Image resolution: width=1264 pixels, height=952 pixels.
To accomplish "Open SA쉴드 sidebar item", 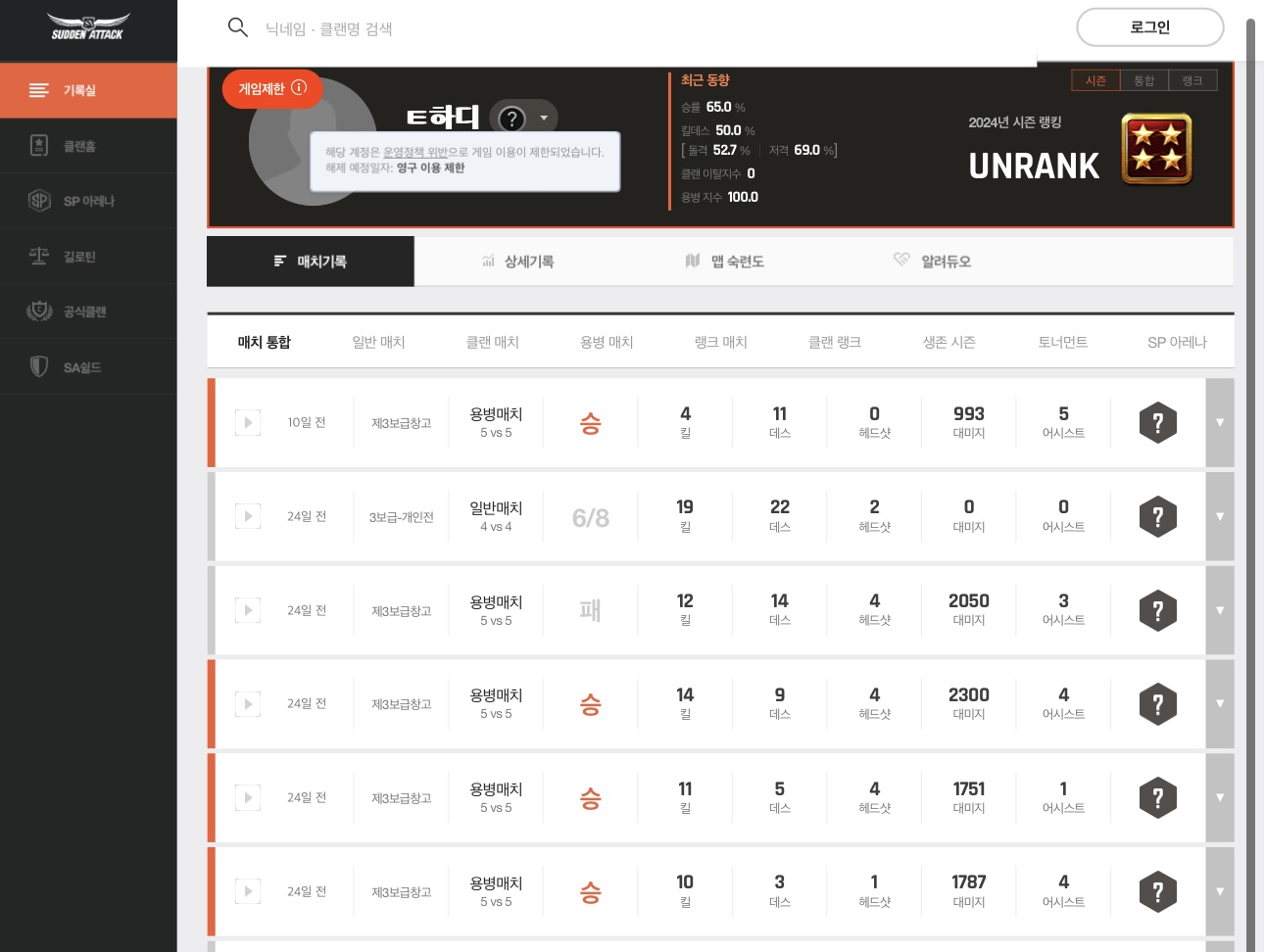I will point(81,367).
